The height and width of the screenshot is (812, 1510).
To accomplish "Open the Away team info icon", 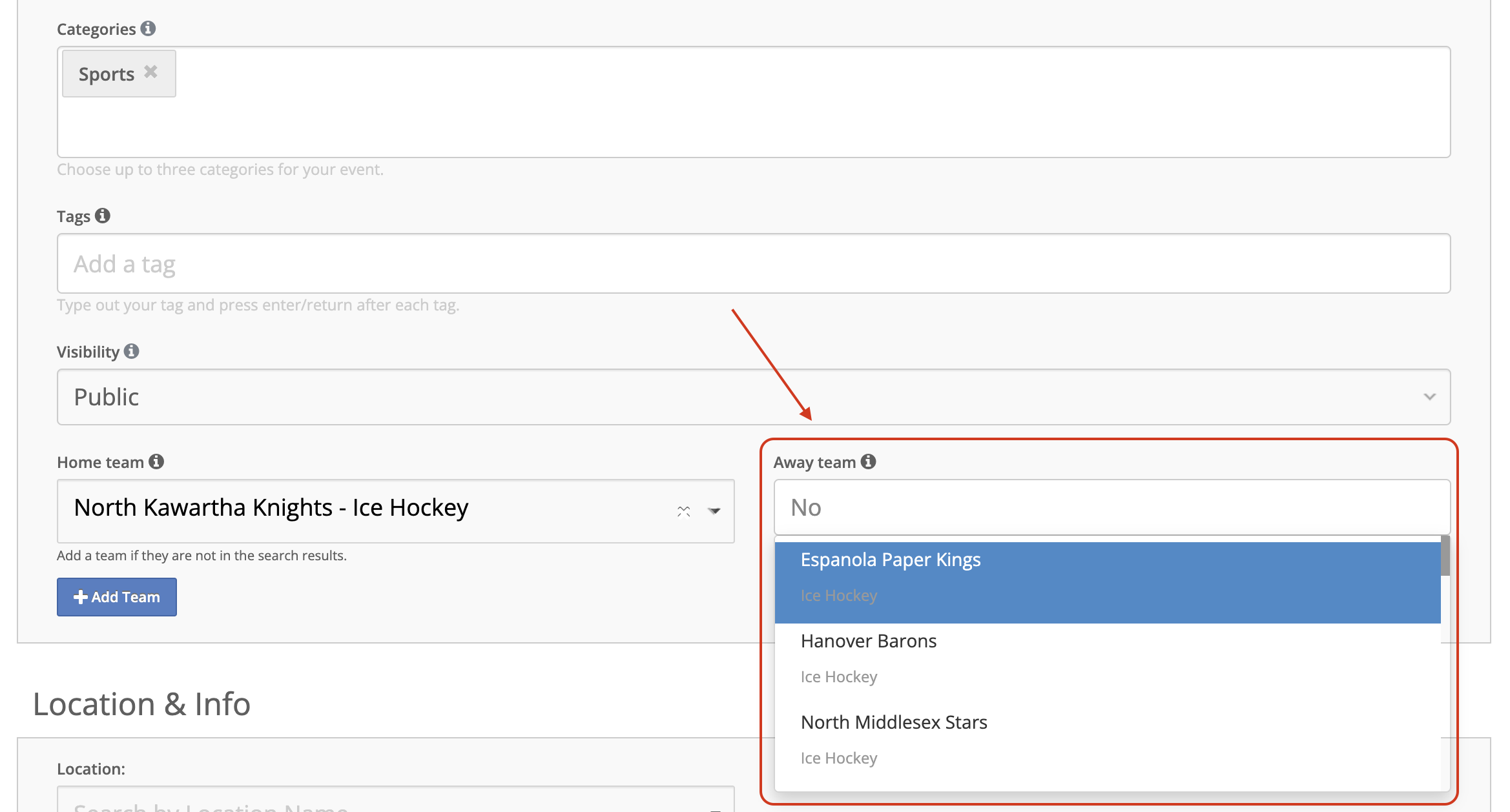I will point(869,462).
